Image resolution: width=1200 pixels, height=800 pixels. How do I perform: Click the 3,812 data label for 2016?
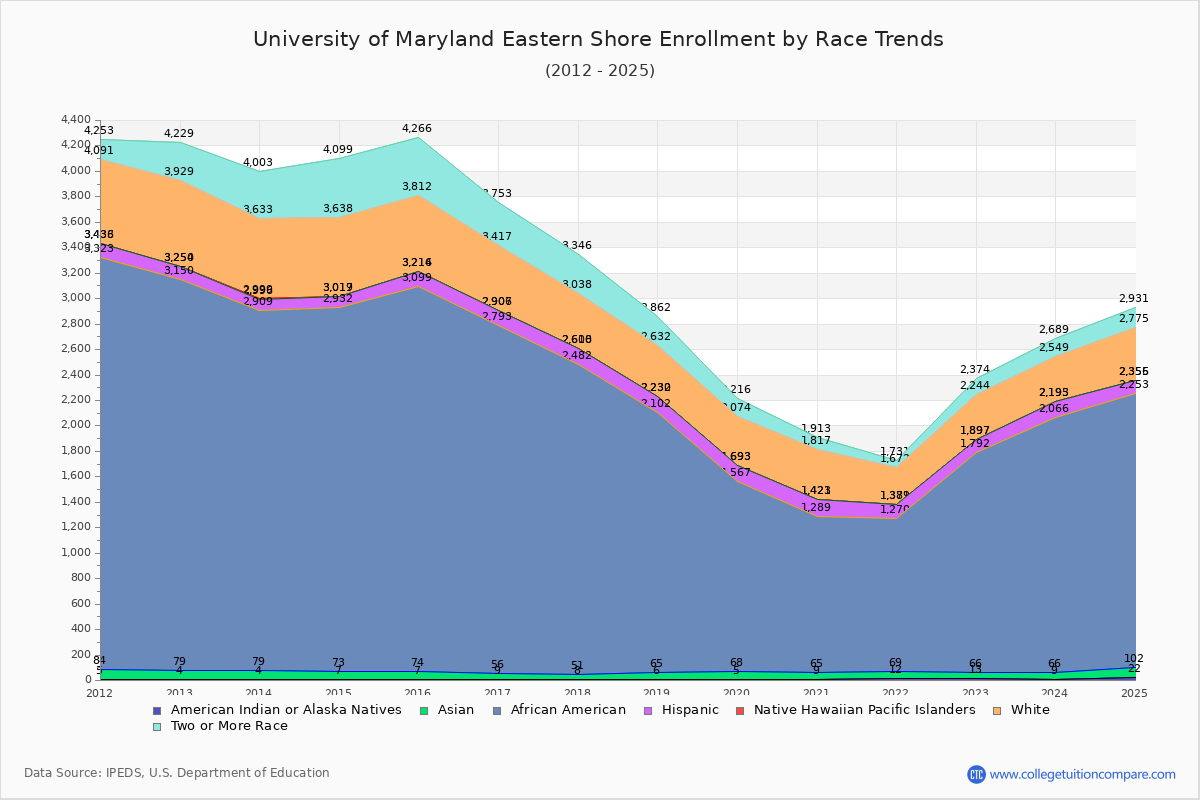pos(417,186)
